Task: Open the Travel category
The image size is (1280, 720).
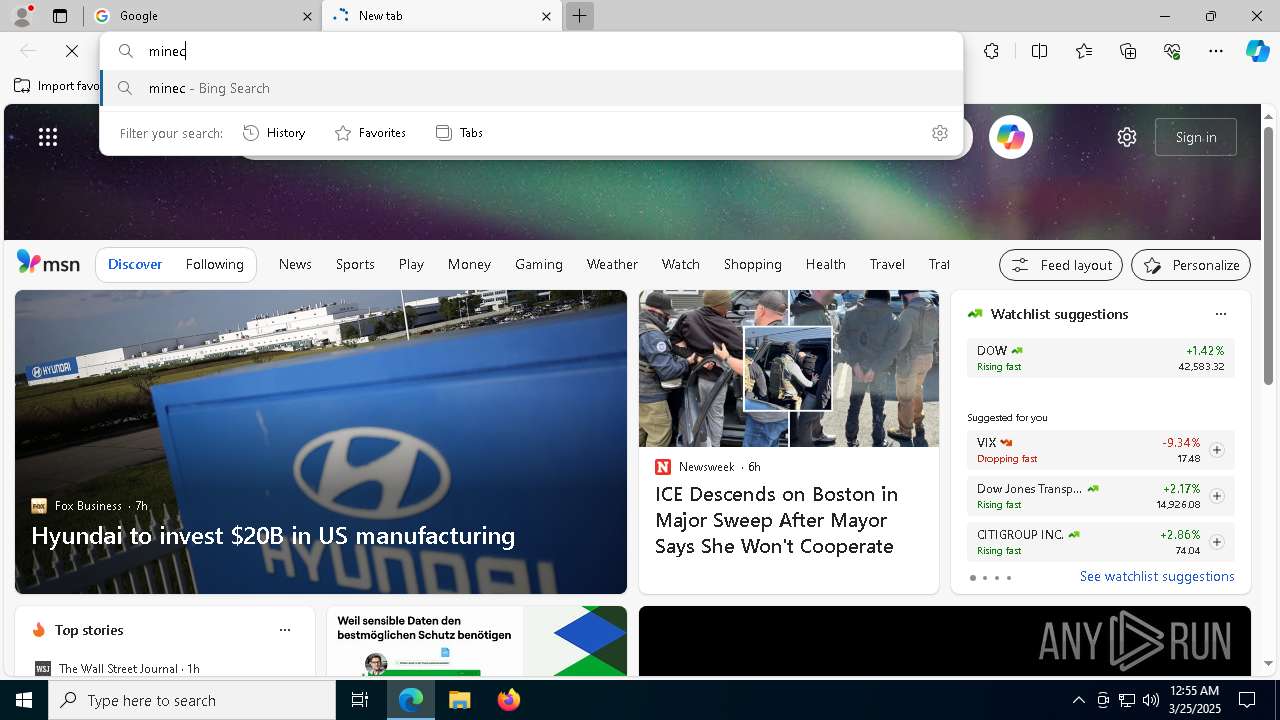Action: point(887,264)
